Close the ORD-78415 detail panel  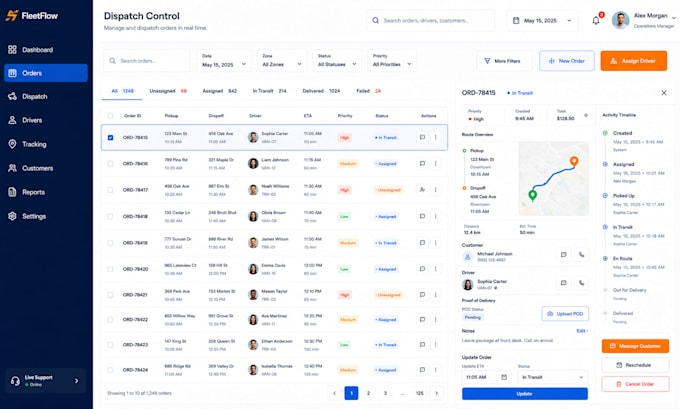tap(664, 93)
